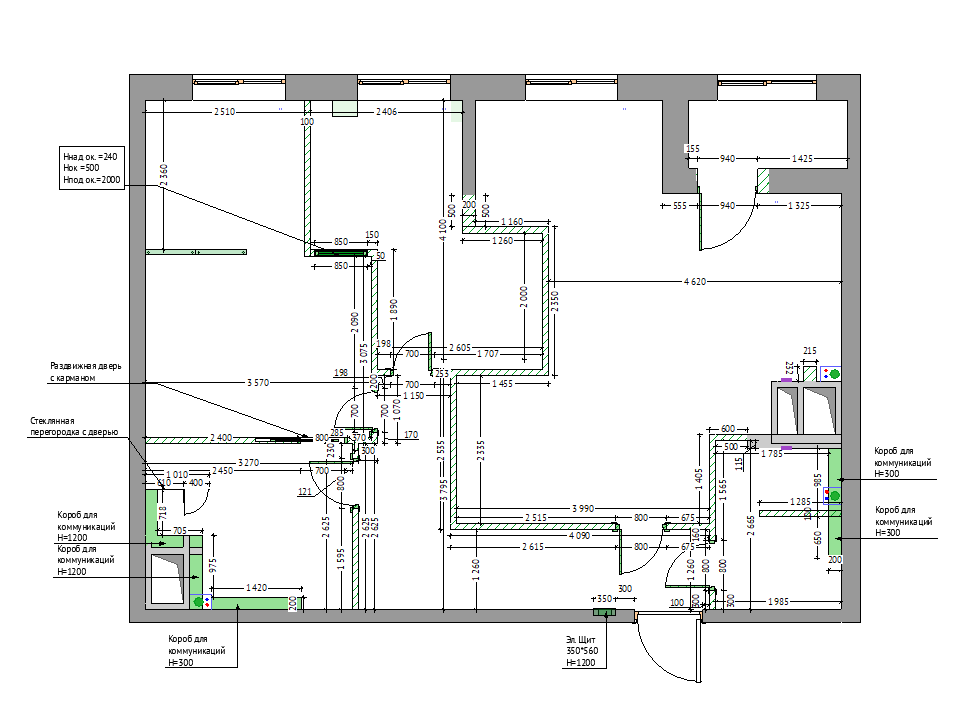Click the green electrical panel symbol on bottom wall
This screenshot has height=713, width=979.
pyautogui.click(x=604, y=612)
